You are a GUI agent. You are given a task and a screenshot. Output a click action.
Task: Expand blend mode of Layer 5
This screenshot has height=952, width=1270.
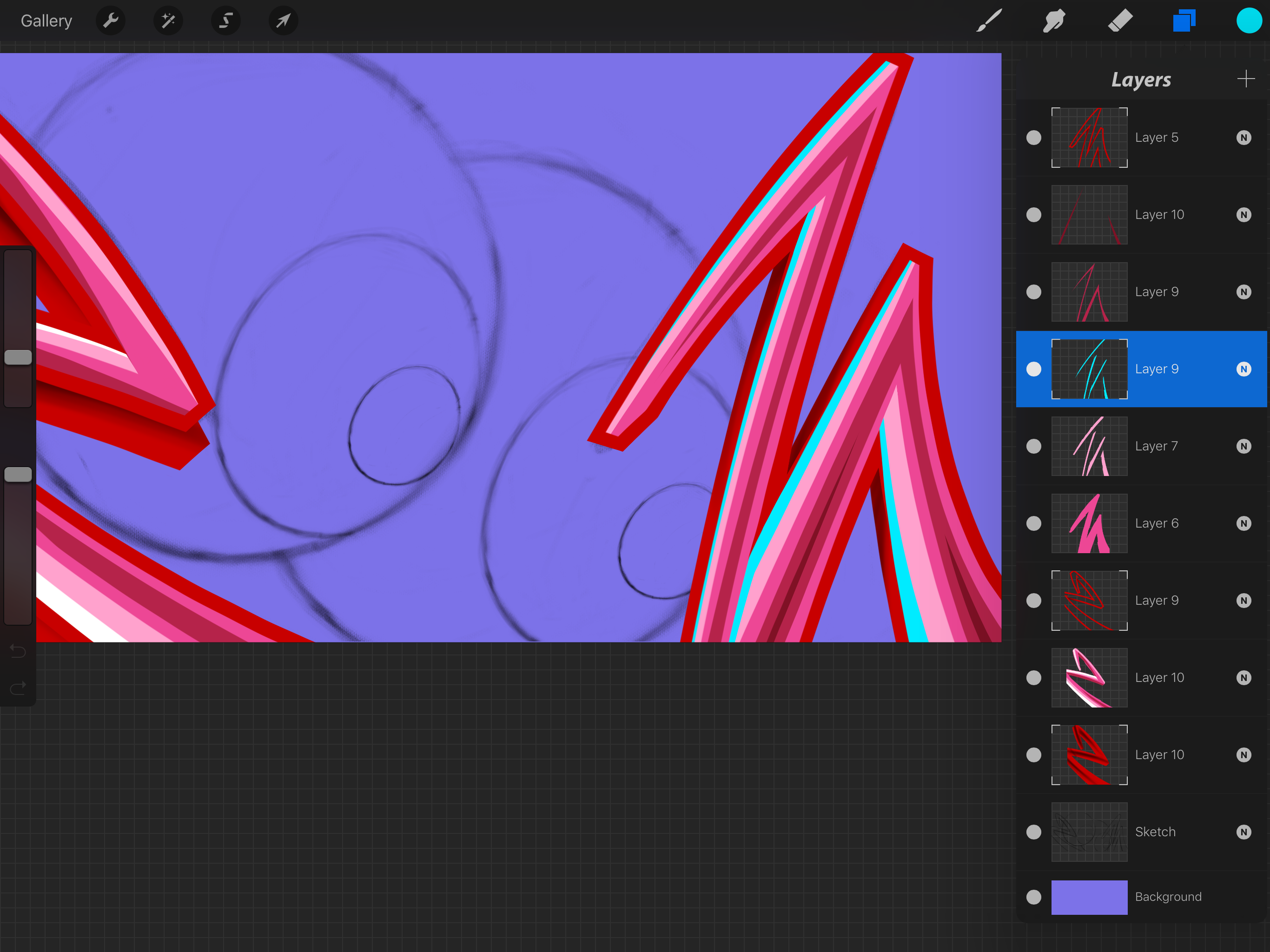point(1244,138)
